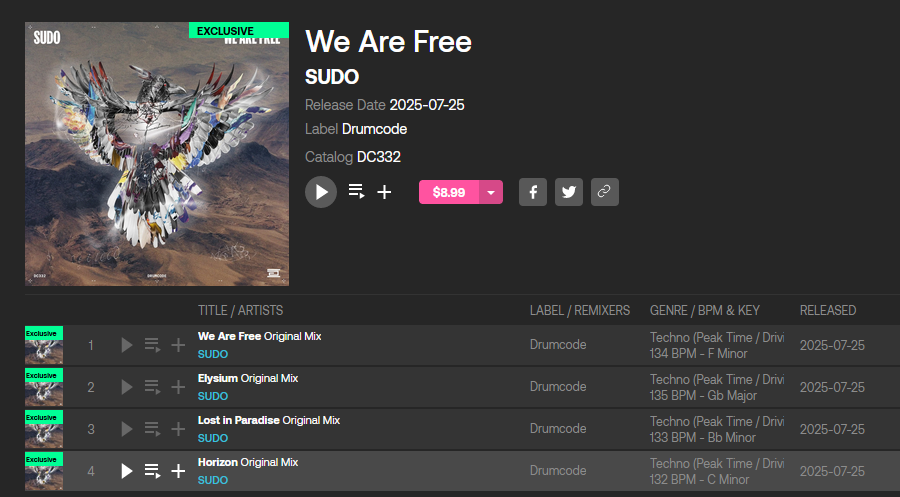Image resolution: width=900 pixels, height=497 pixels.
Task: Open Elysium Original Mix track title
Action: (x=248, y=378)
